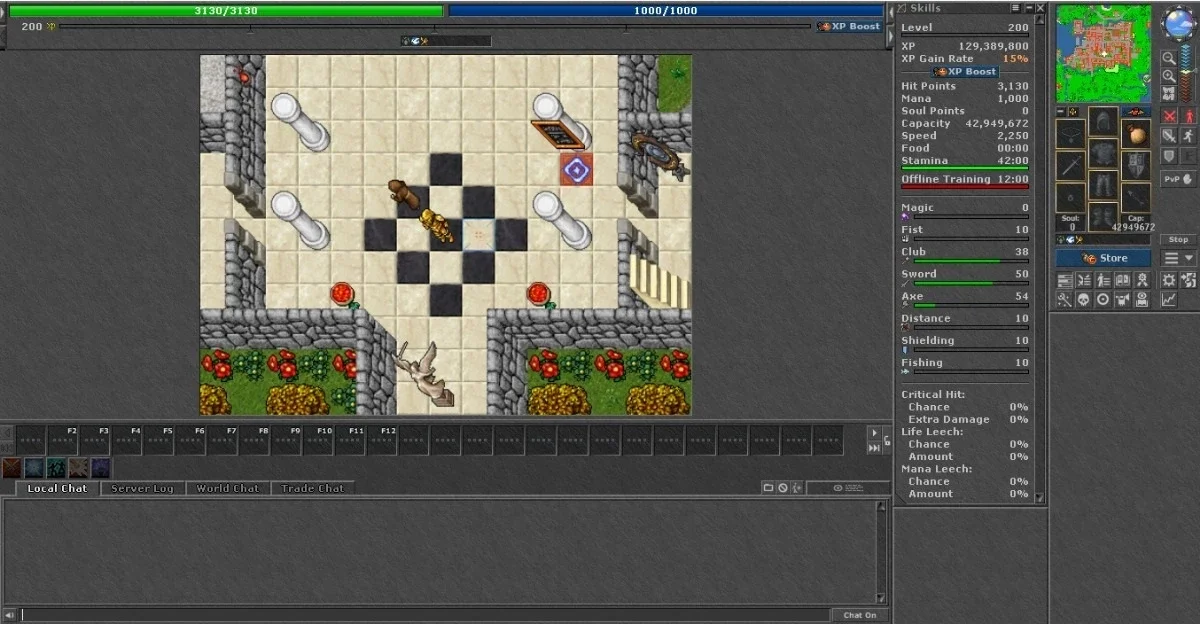Open the magic wand icon panel
This screenshot has width=1200, height=624.
click(x=1064, y=299)
